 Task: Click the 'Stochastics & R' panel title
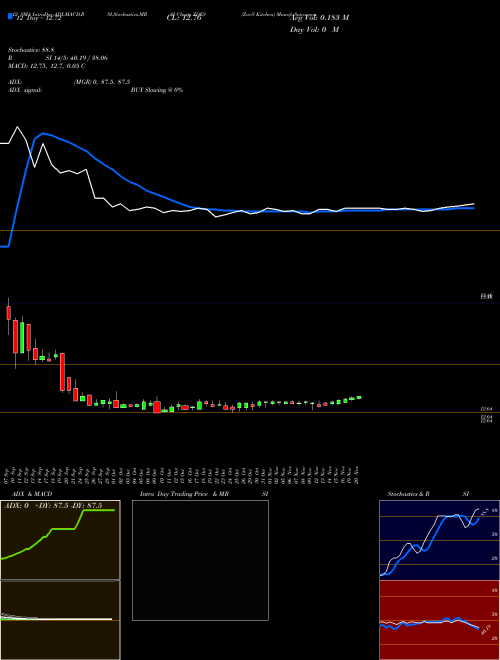[x=409, y=494]
